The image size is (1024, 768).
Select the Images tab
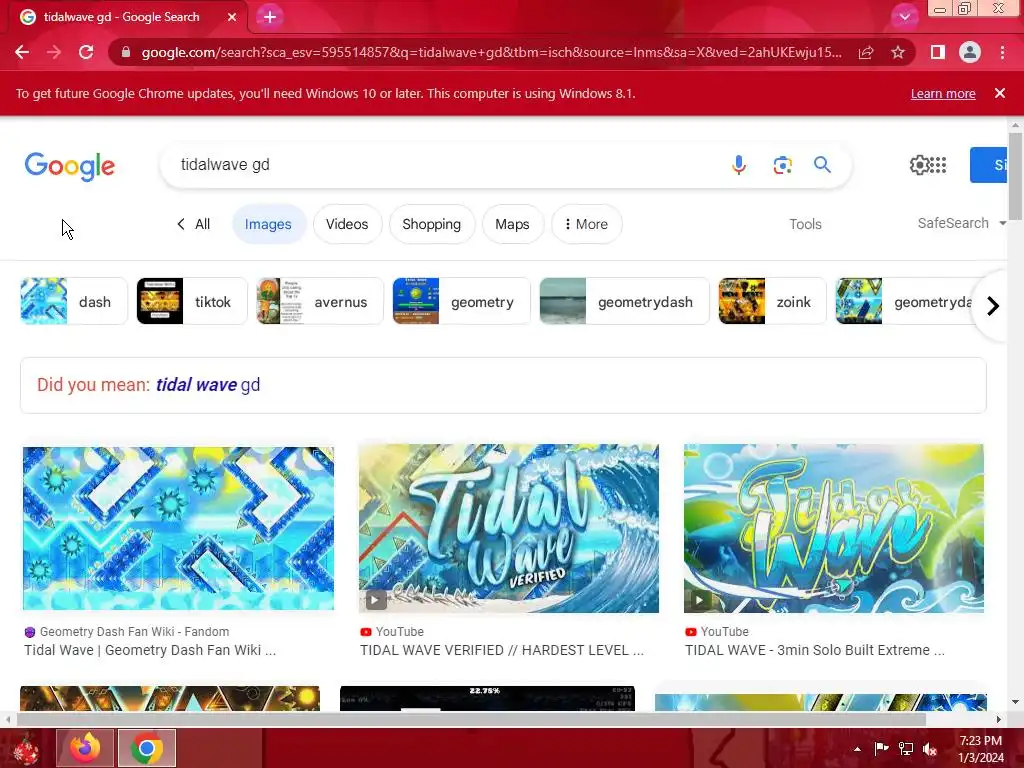point(268,224)
